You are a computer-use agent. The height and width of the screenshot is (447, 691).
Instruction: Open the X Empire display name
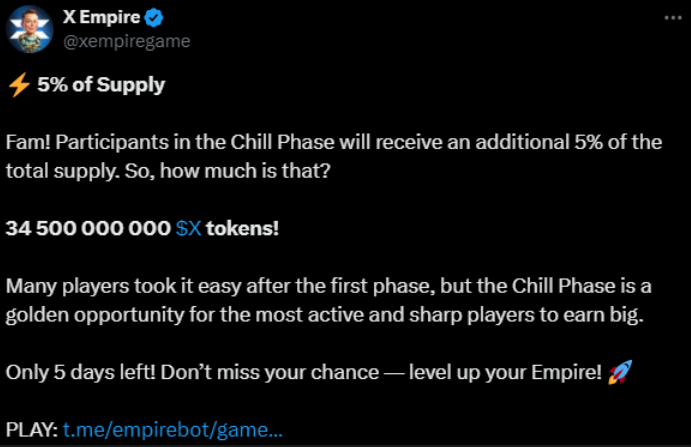[x=101, y=17]
